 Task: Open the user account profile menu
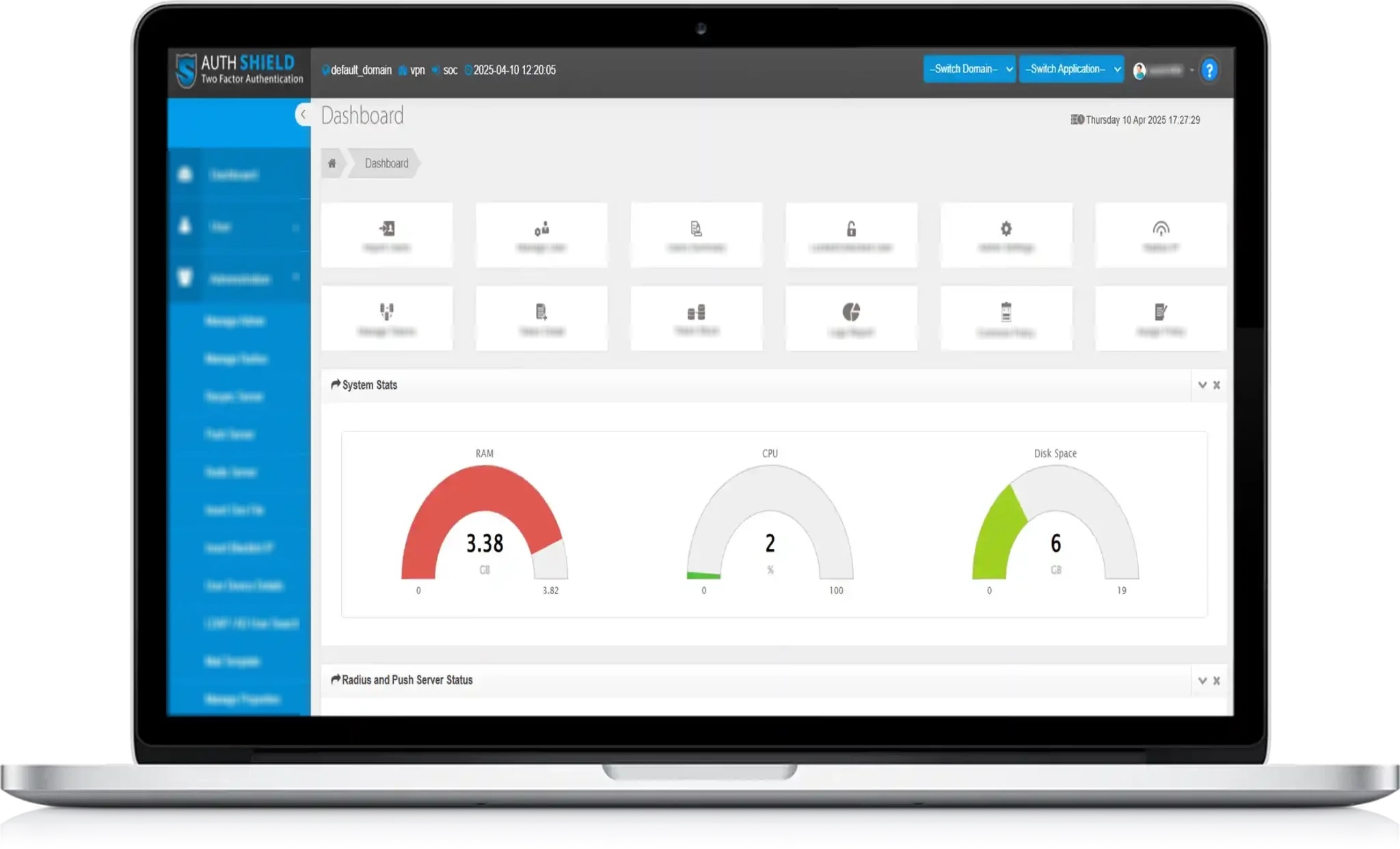pyautogui.click(x=1162, y=70)
